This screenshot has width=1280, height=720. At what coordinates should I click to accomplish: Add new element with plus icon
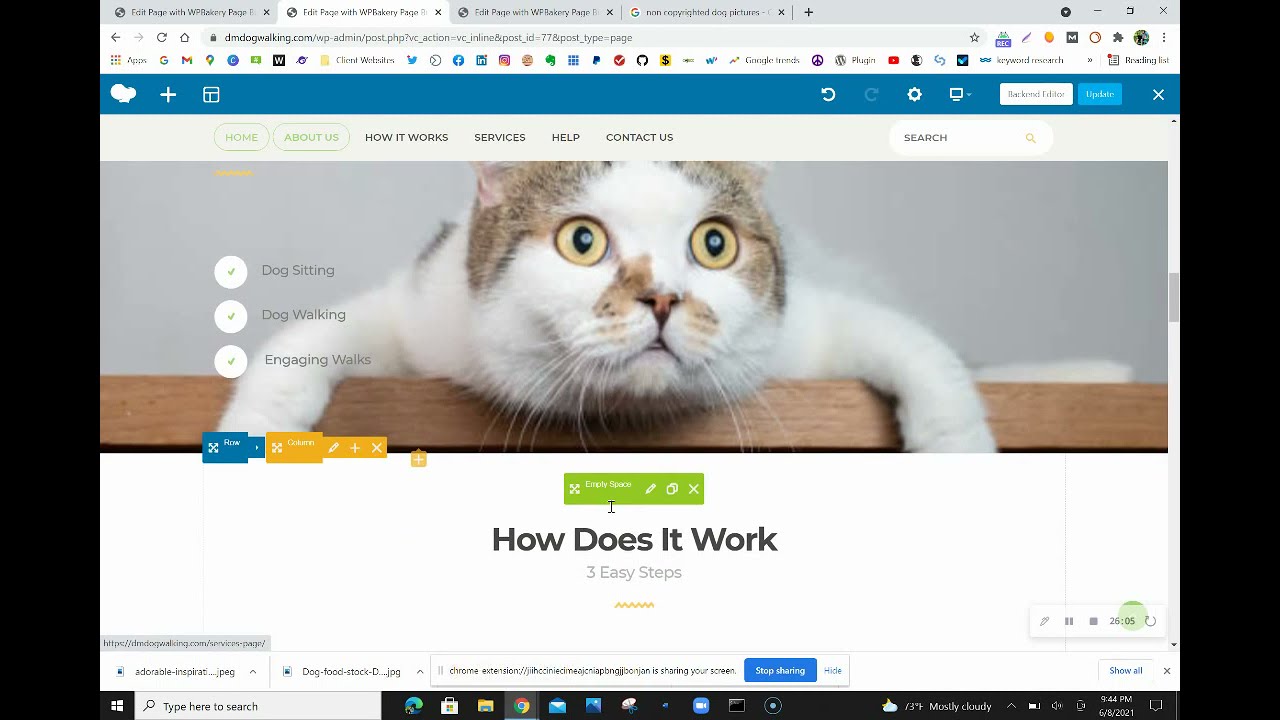pyautogui.click(x=168, y=94)
